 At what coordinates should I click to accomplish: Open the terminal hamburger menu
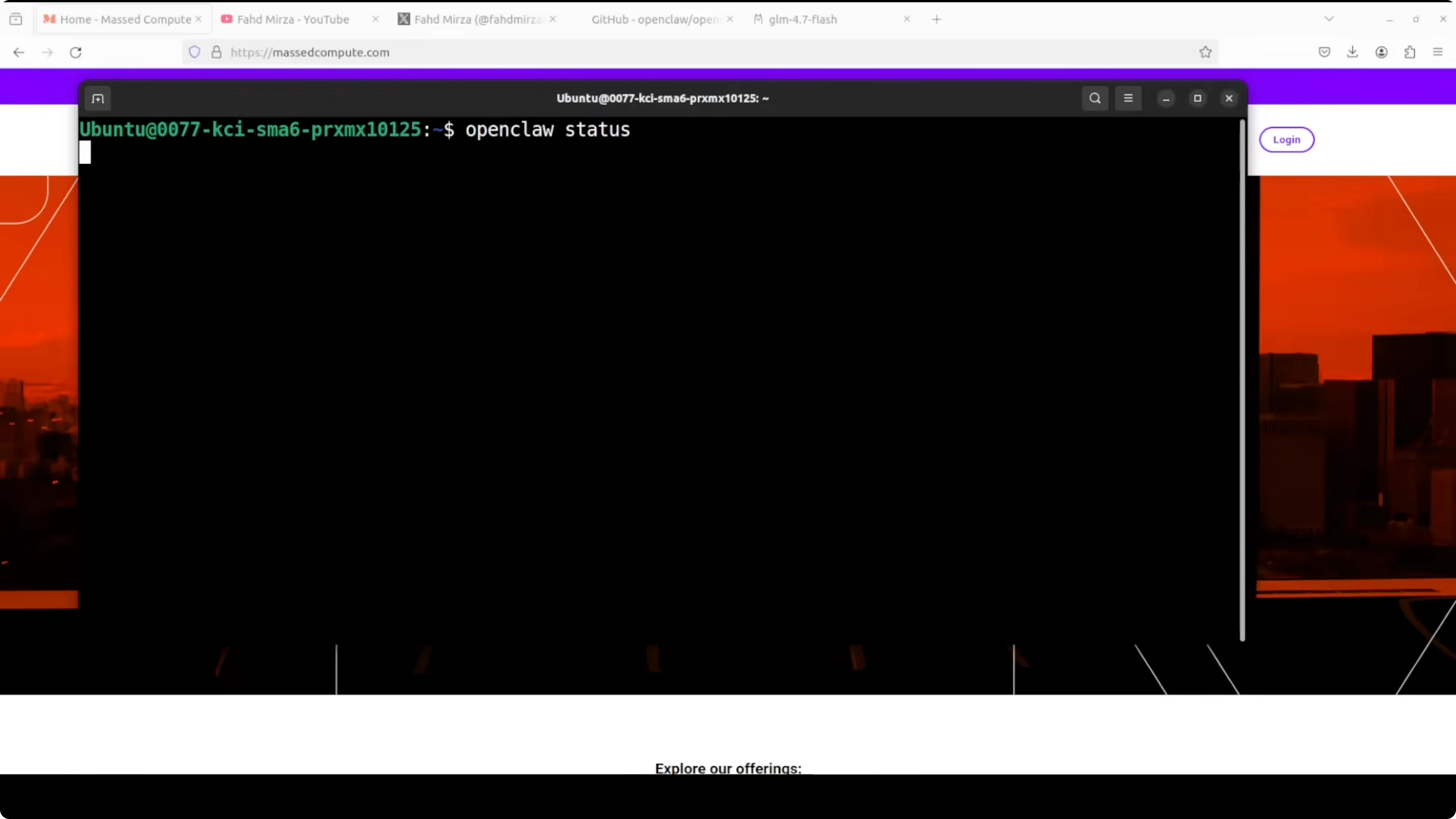(x=1128, y=99)
